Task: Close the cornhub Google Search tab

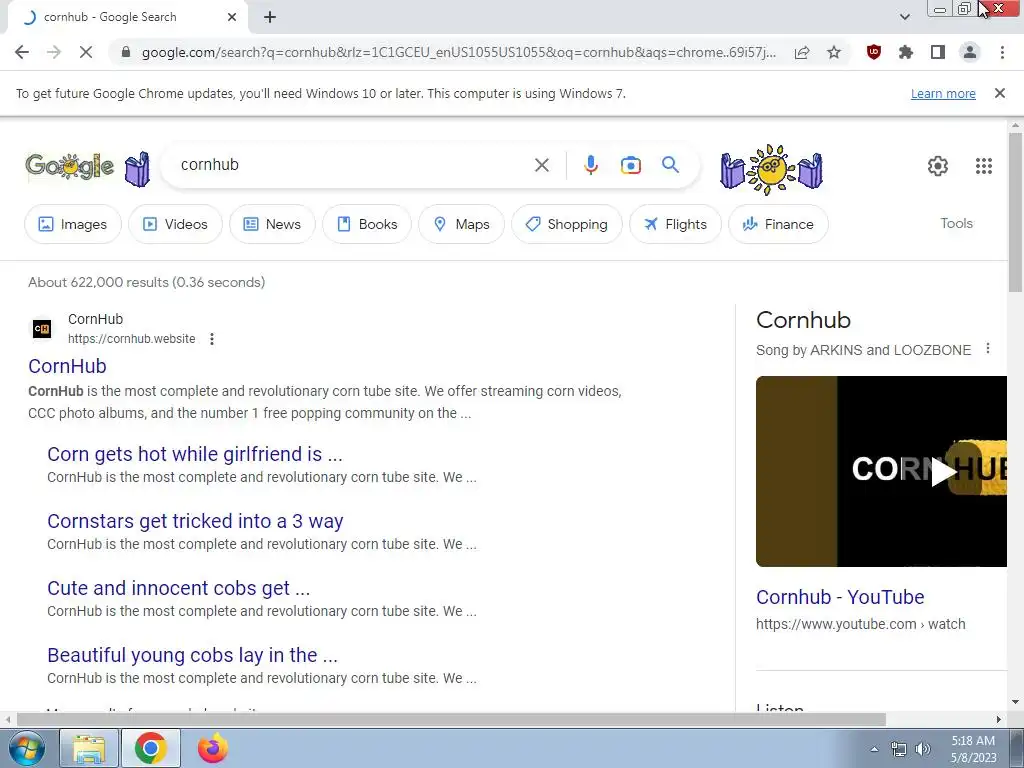Action: tap(232, 17)
